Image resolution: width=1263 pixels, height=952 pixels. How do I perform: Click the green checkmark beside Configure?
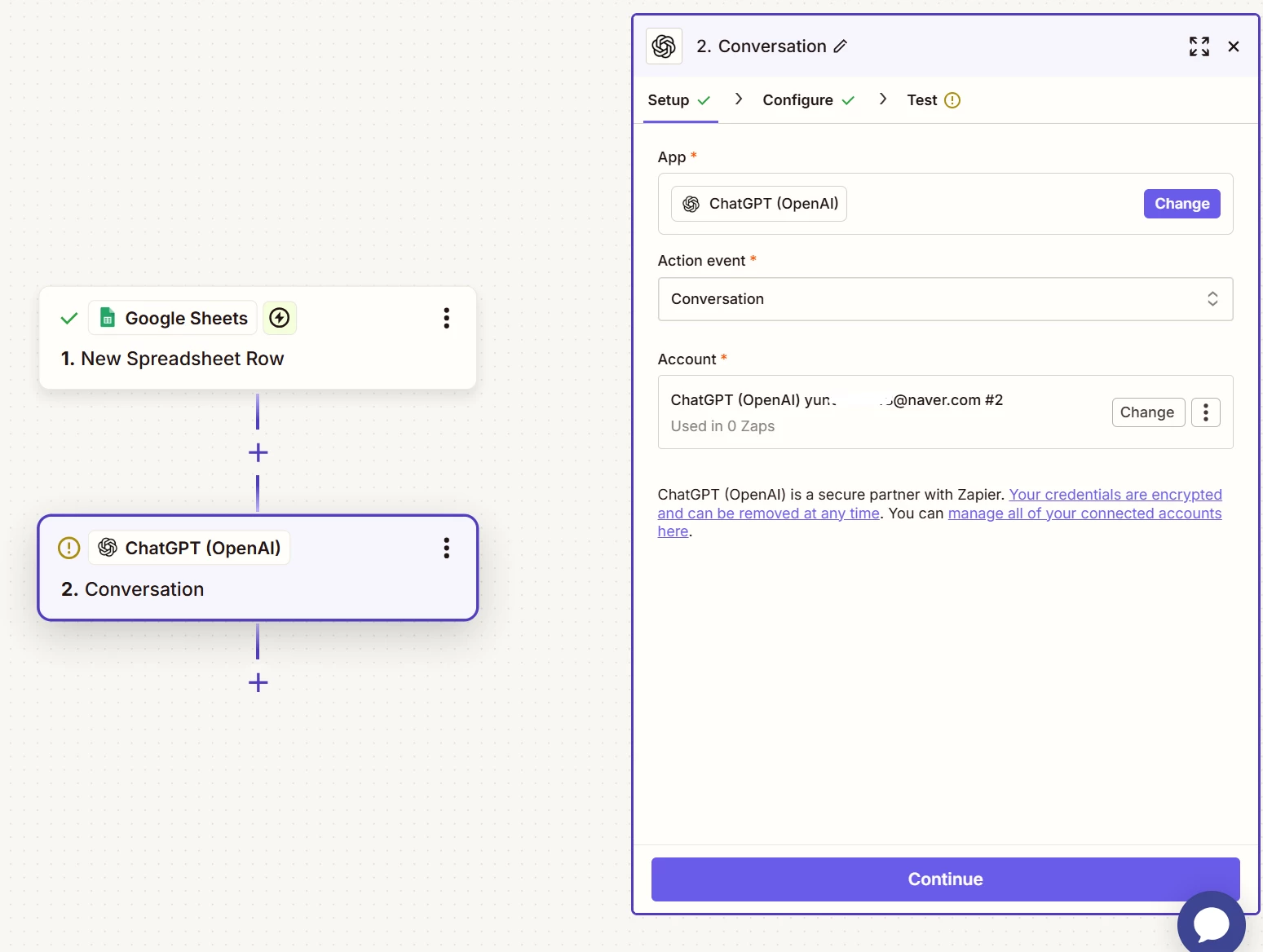(x=848, y=100)
